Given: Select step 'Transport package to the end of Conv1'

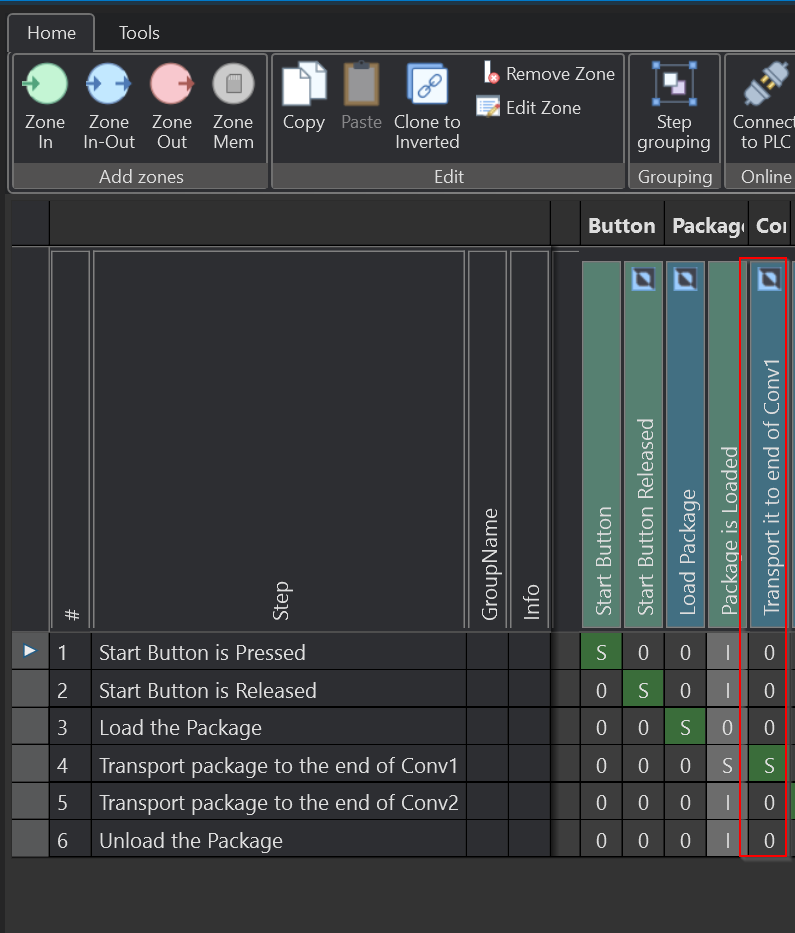Looking at the screenshot, I should point(278,765).
